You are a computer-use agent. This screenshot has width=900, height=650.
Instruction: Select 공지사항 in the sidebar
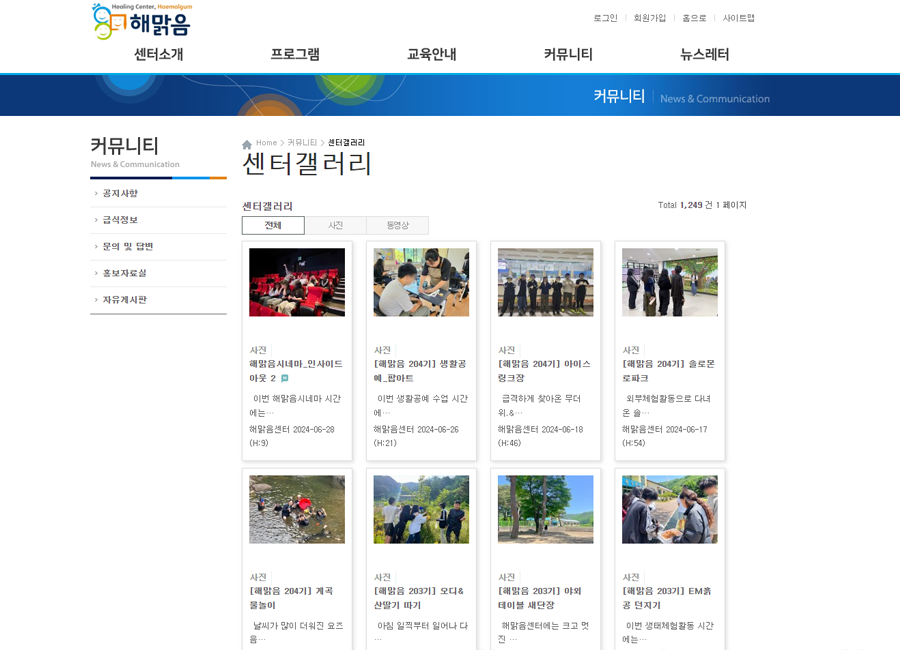click(x=120, y=194)
